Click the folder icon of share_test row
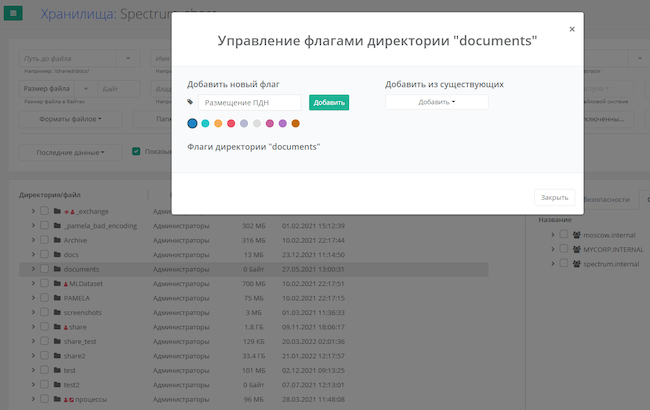Viewport: 650px width, 410px height. point(57,341)
